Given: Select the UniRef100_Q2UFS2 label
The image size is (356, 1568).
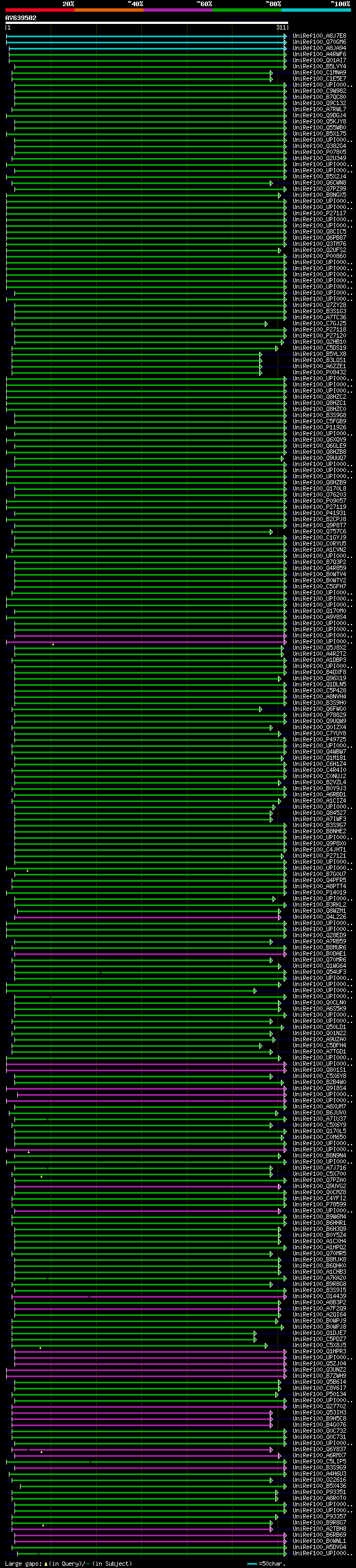Looking at the screenshot, I should (319, 250).
